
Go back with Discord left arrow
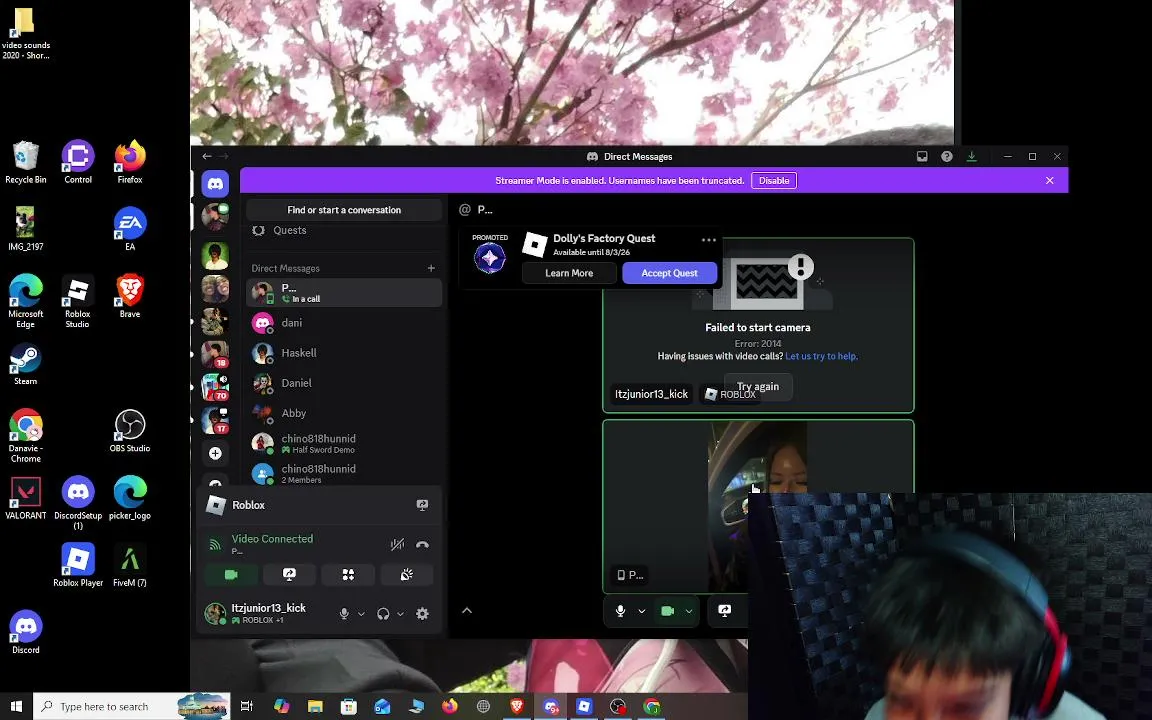pos(207,156)
